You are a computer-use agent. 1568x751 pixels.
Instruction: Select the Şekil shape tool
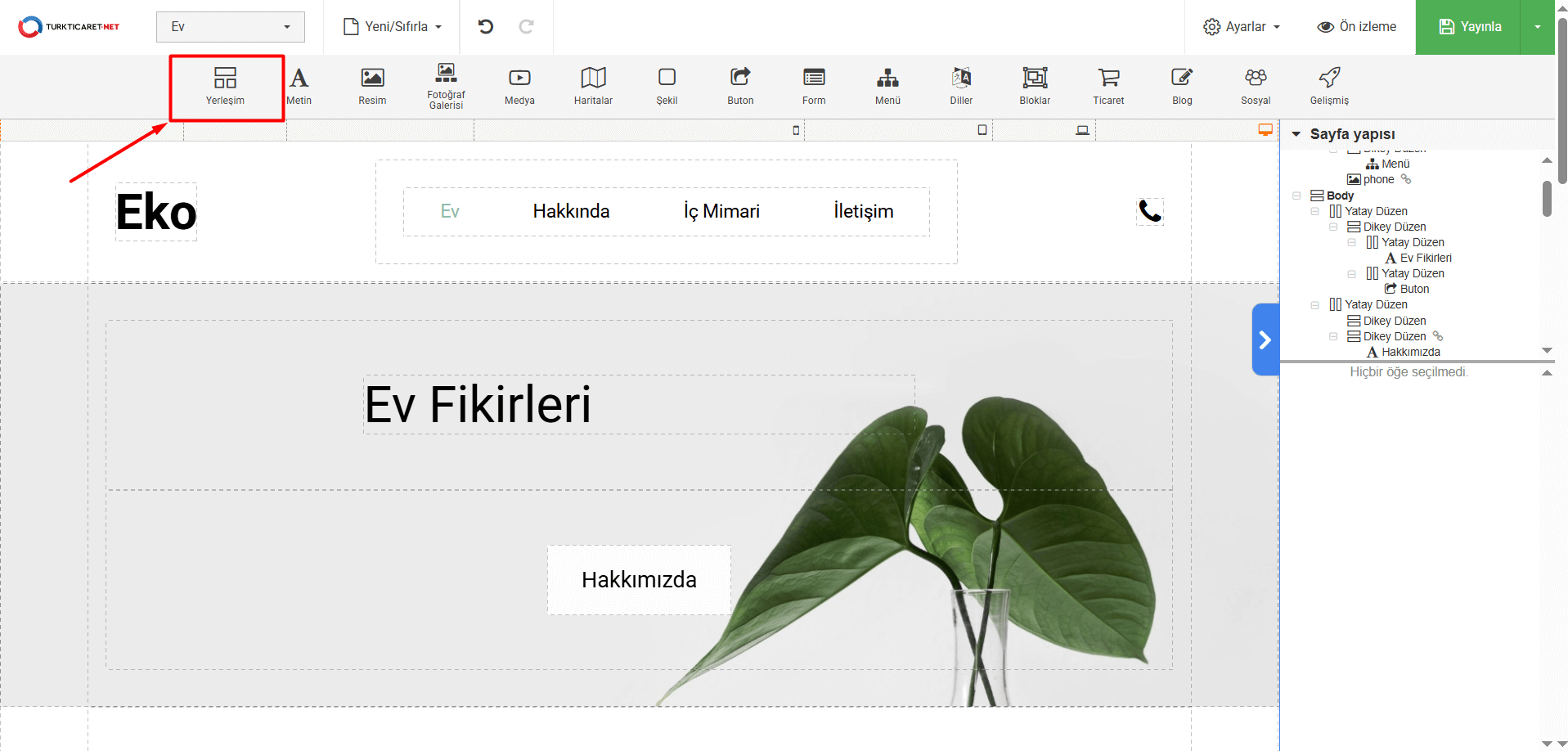pos(667,86)
